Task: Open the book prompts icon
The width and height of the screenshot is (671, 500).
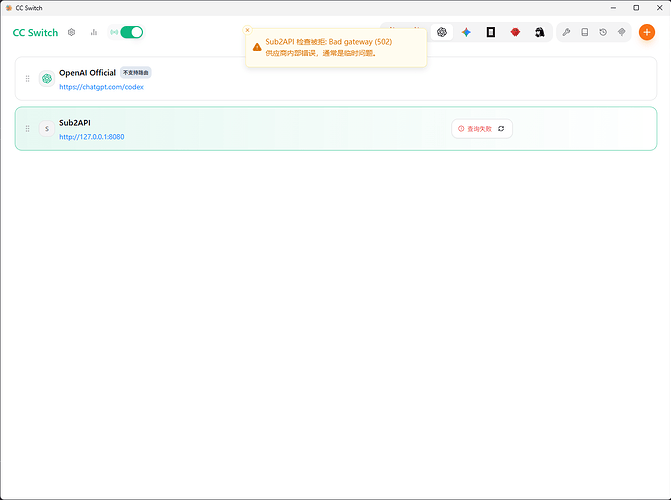Action: click(x=585, y=32)
